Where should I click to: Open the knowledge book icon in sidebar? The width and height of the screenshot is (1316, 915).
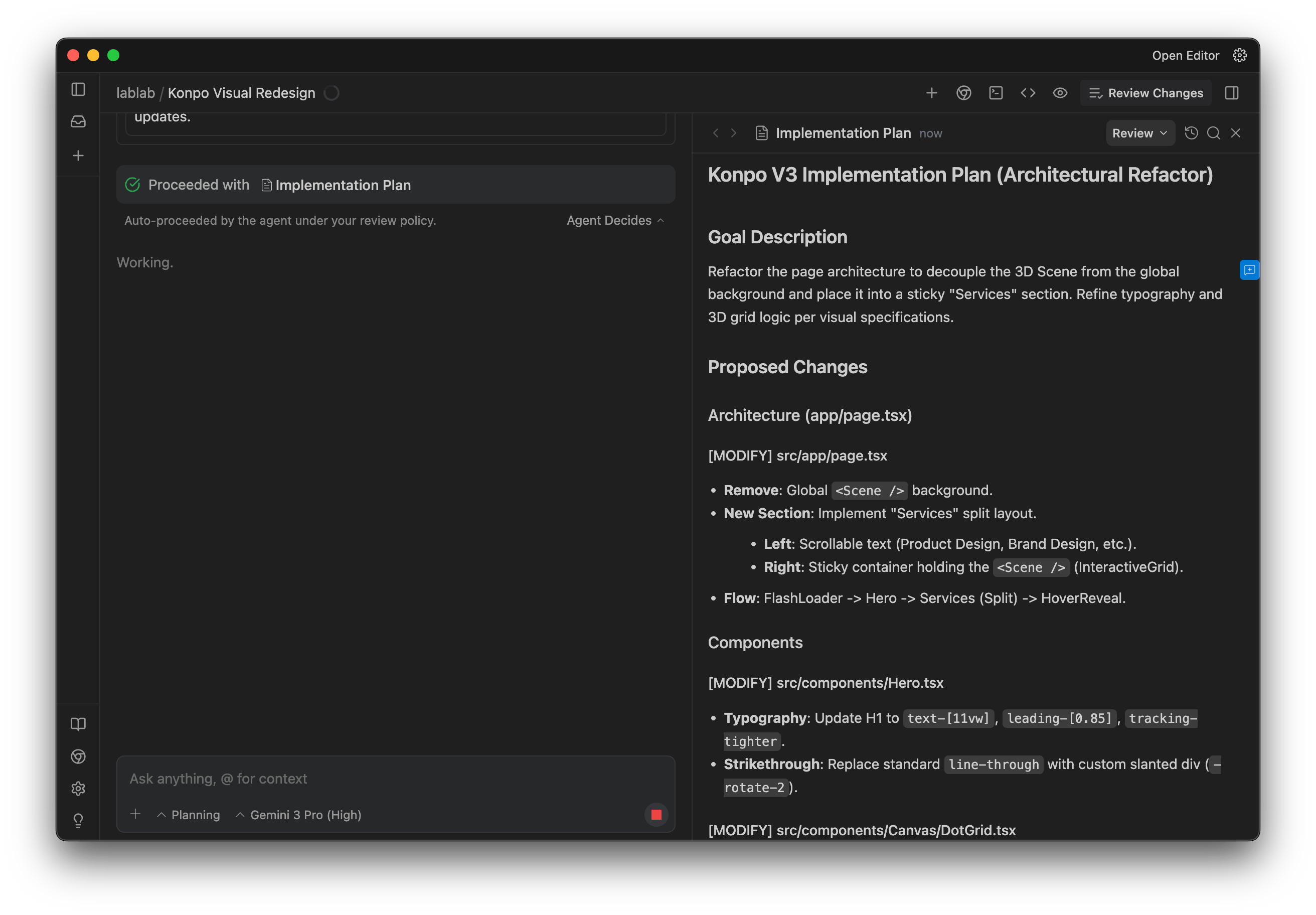[78, 724]
